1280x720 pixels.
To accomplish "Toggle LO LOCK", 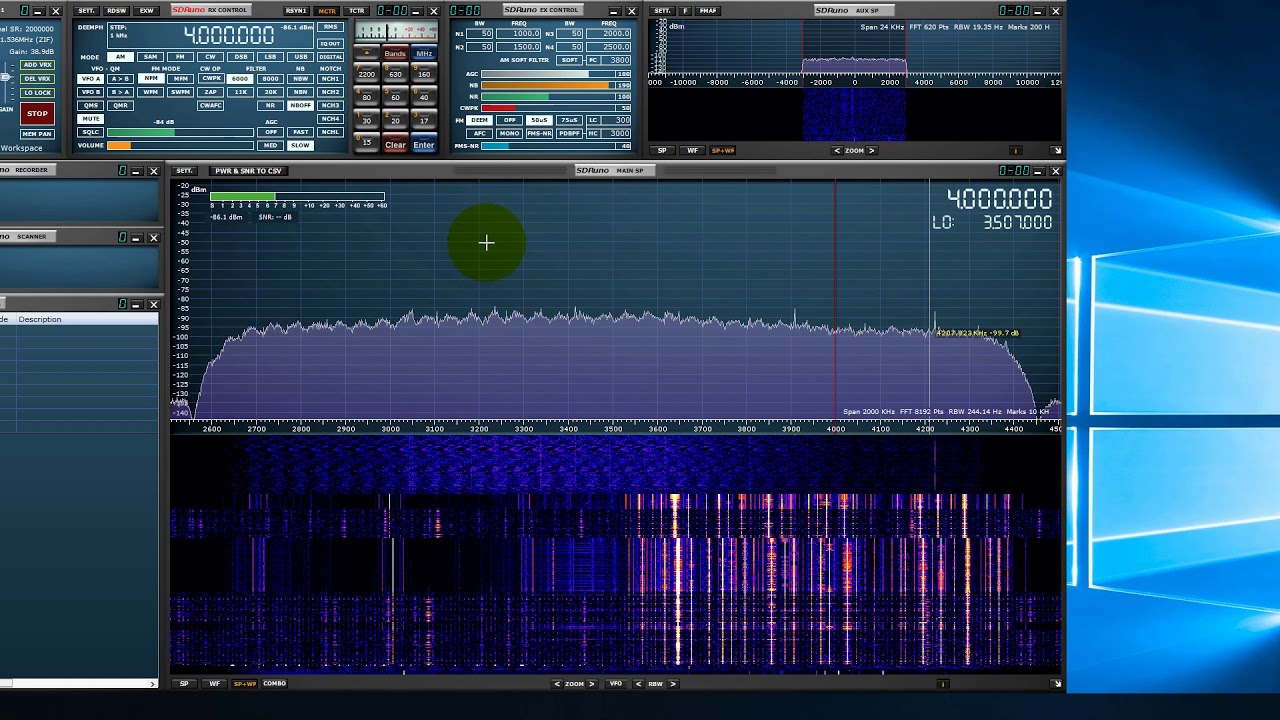I will click(x=37, y=92).
